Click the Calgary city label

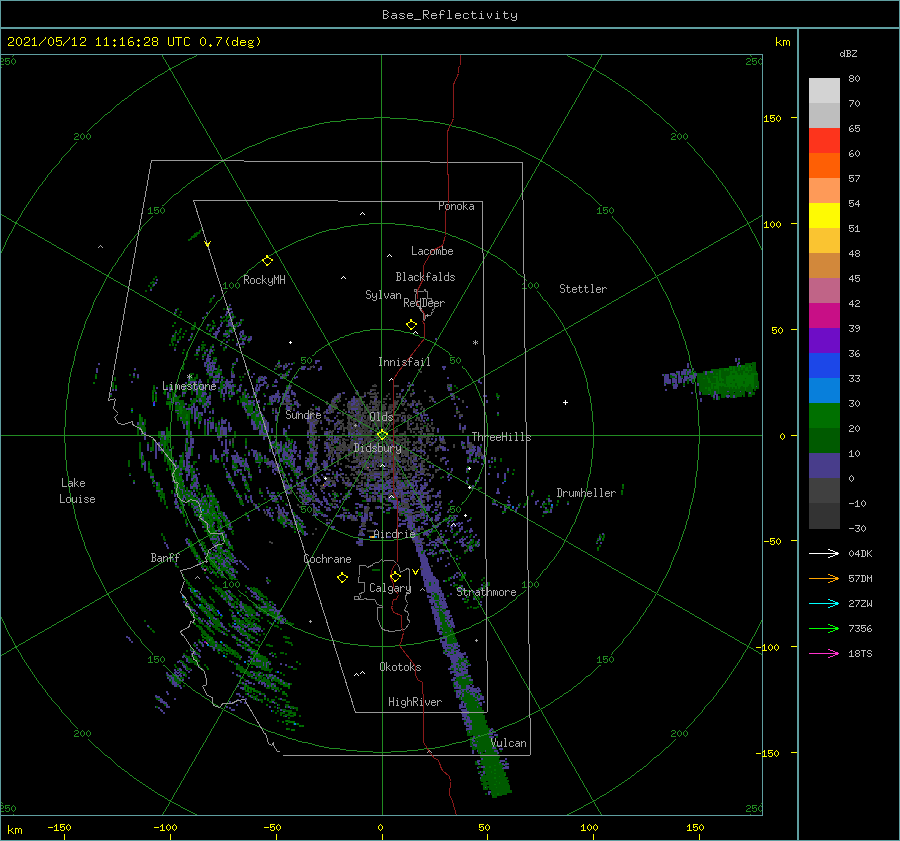(390, 588)
